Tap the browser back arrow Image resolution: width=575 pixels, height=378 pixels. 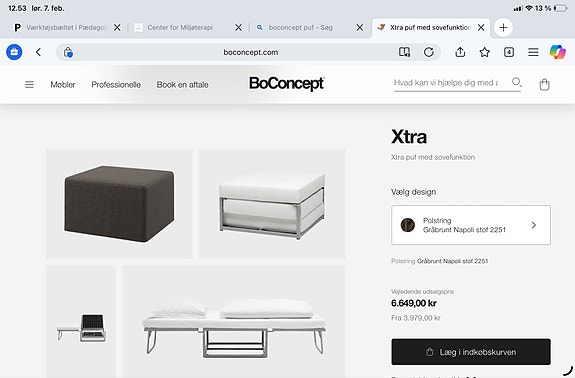tap(39, 52)
